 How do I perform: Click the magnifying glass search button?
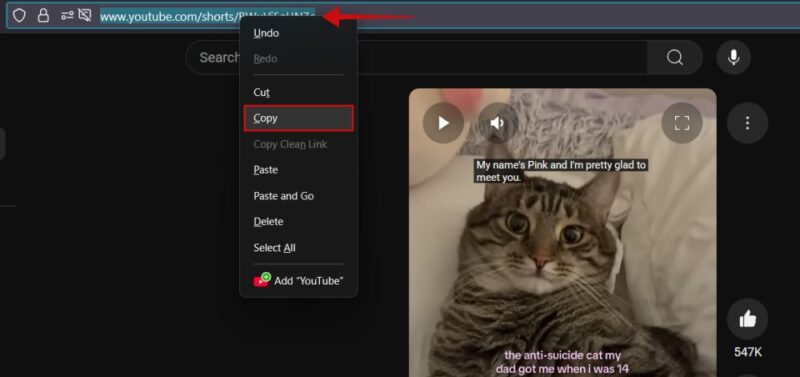tap(674, 57)
